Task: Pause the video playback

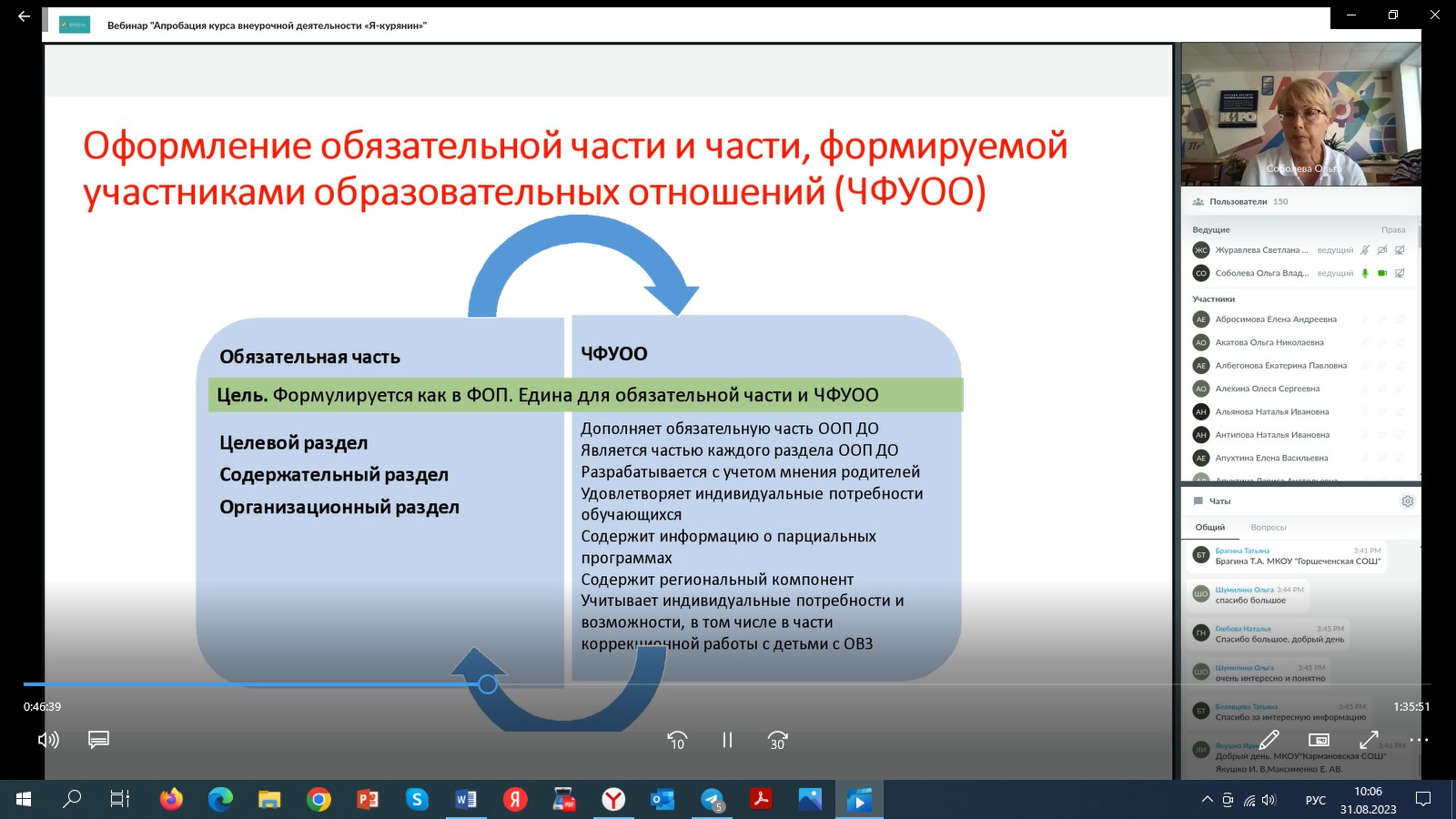Action: click(727, 740)
